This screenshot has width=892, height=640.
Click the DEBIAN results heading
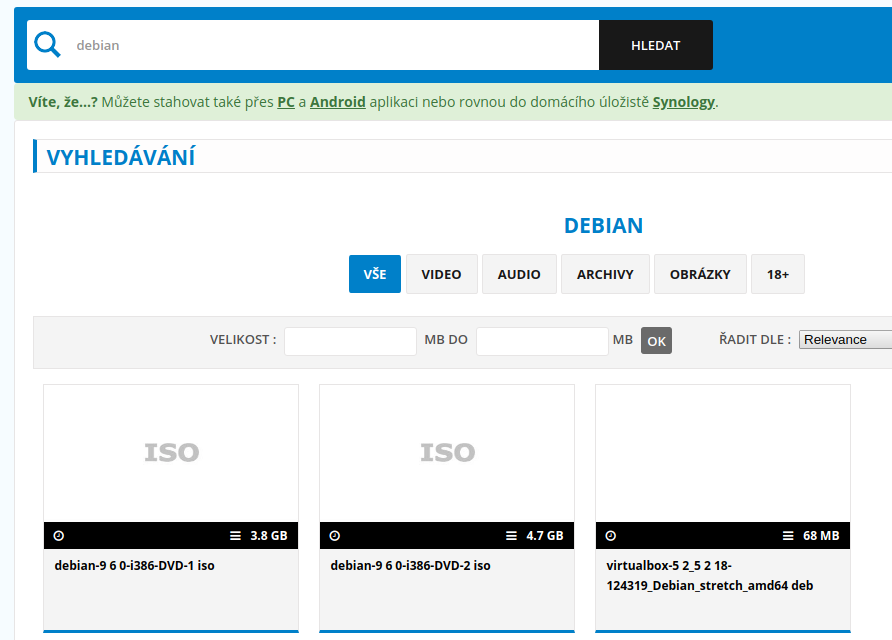603,226
